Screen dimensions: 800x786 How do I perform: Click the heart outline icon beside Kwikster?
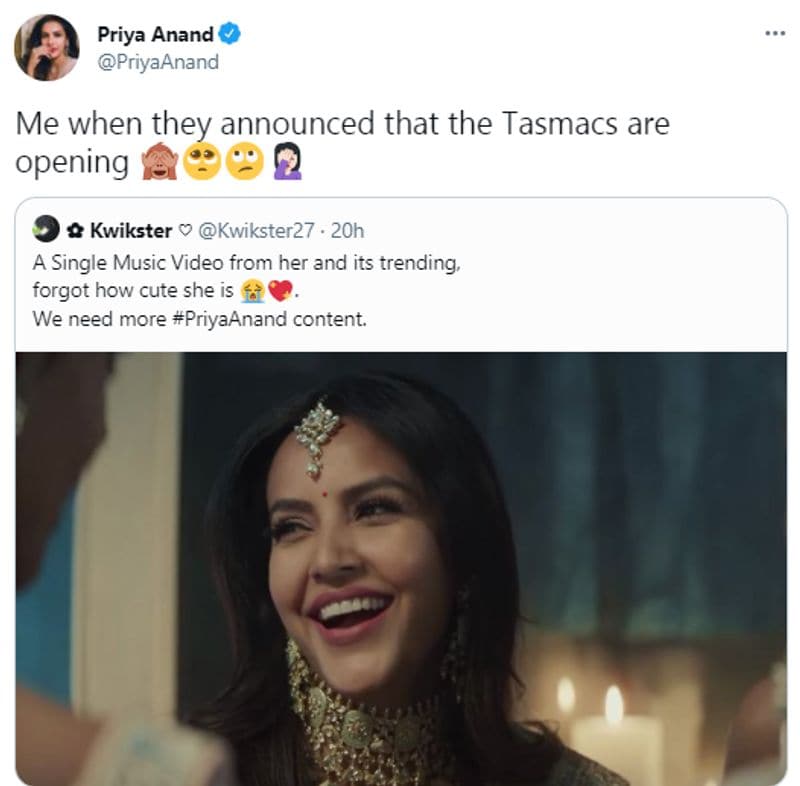185,231
